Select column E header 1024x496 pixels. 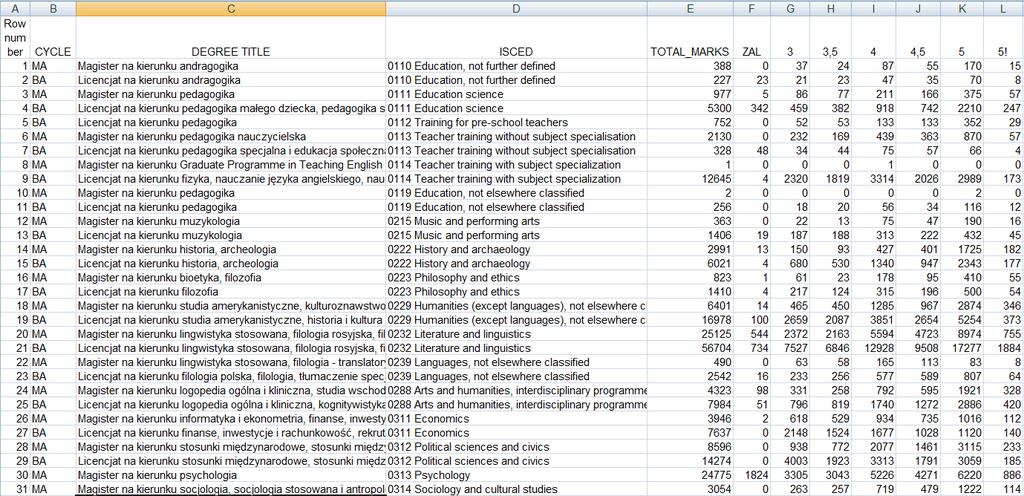coord(690,8)
